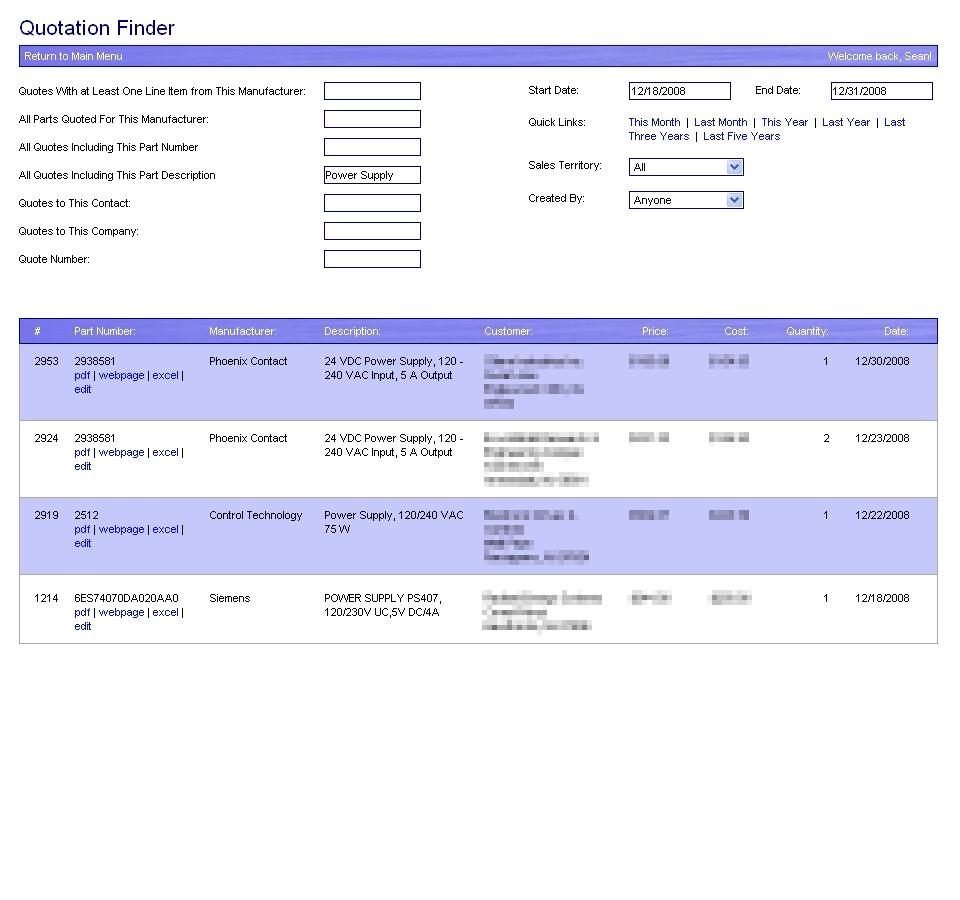Click the Manufacturer column header
Viewport: 960px width, 900px height.
(x=242, y=331)
